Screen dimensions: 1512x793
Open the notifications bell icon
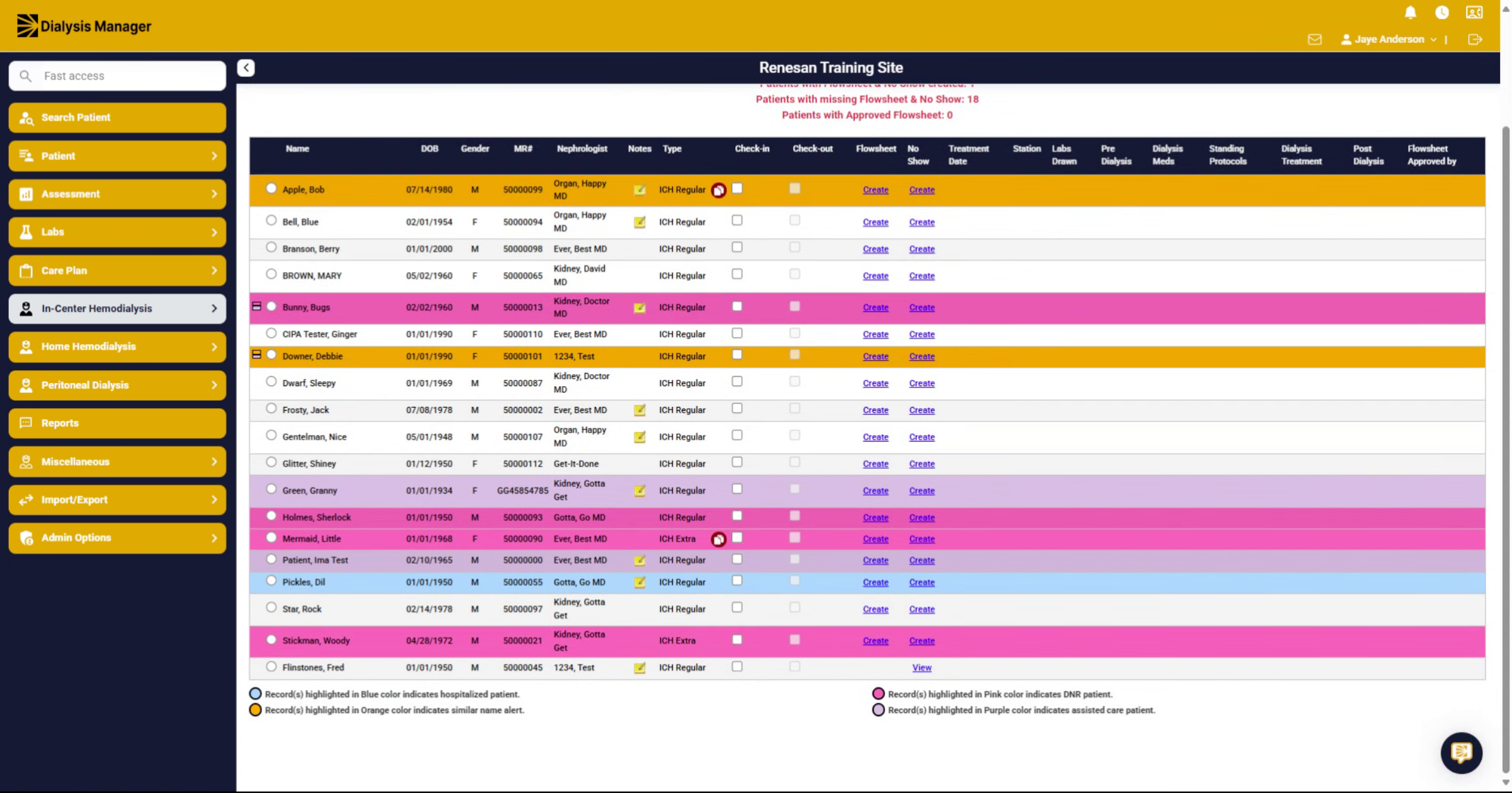point(1411,13)
